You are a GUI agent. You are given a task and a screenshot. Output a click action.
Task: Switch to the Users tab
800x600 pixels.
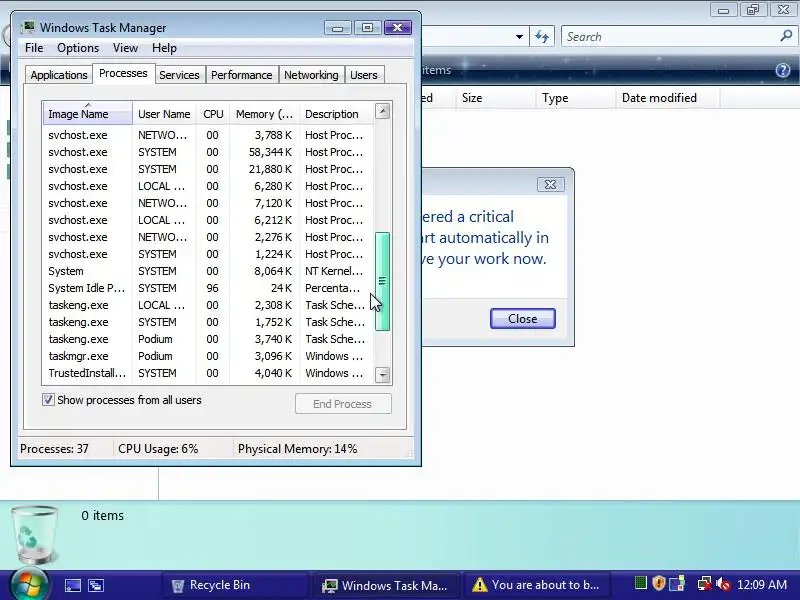click(x=364, y=75)
